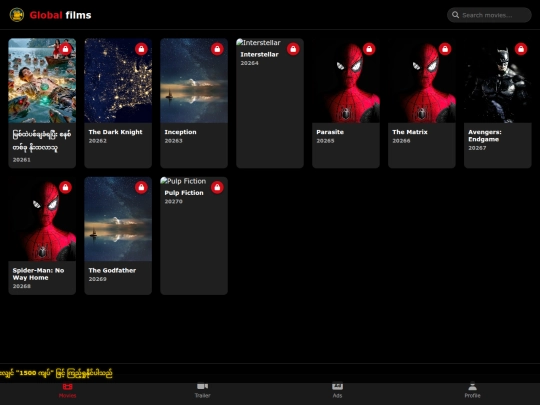The image size is (540, 405).
Task: Click the movie ID text "20266"
Action: [x=401, y=141]
